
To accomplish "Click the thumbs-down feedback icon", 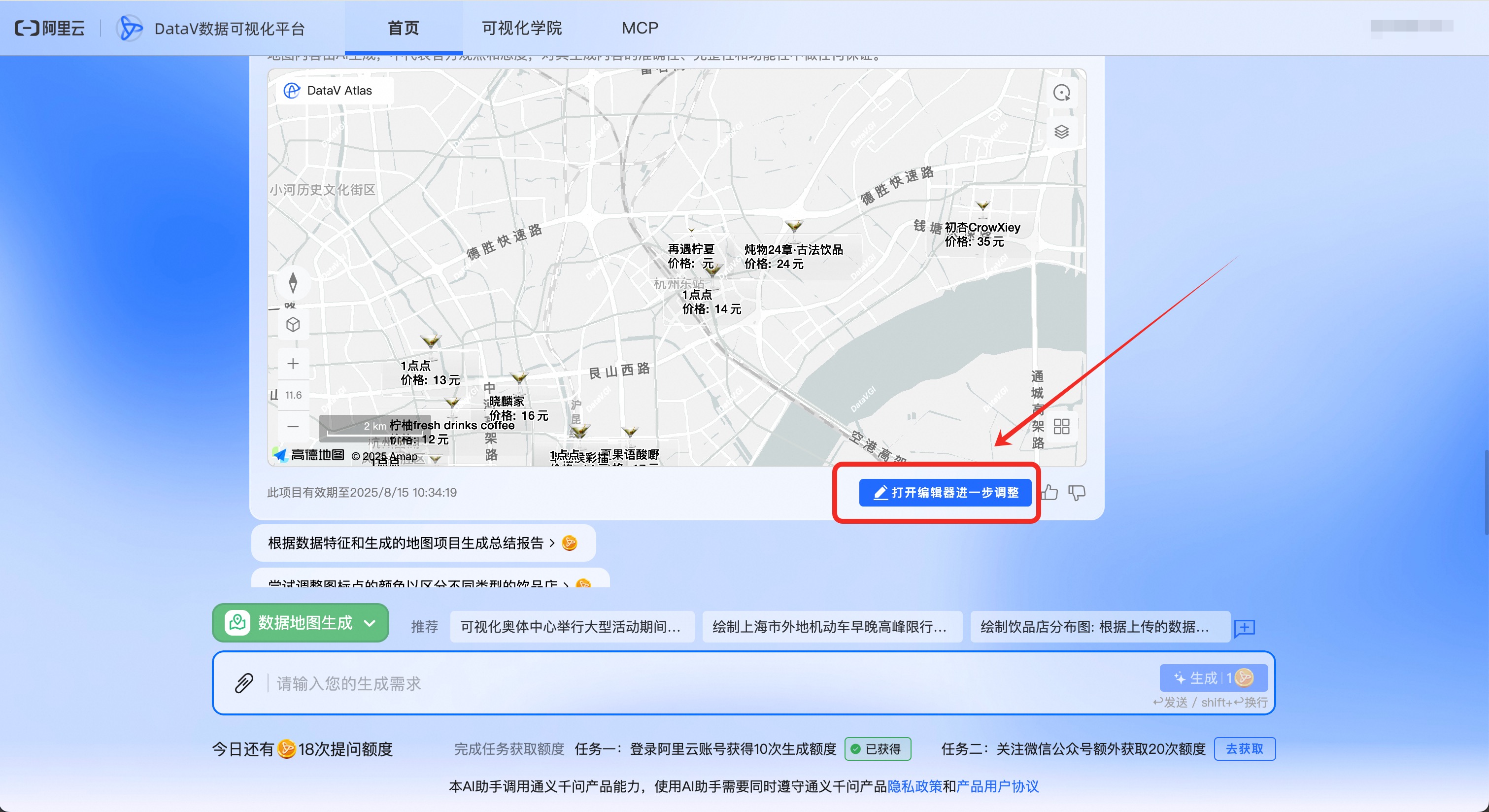I will [x=1076, y=492].
